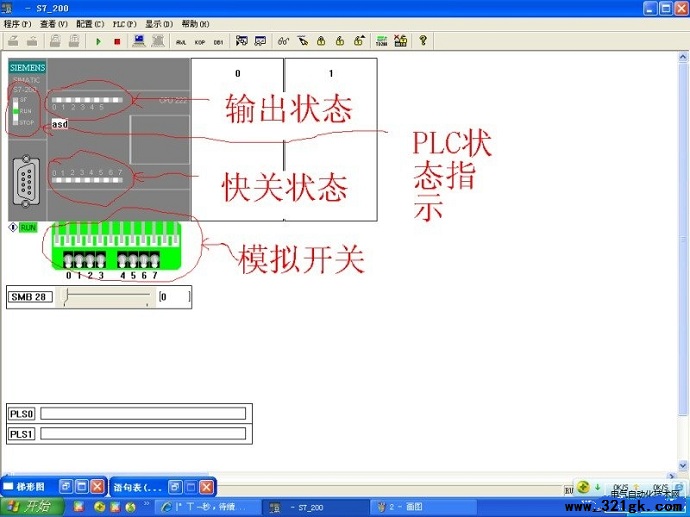Restore the minimized 语句表 window
This screenshot has height=517, width=690.
175,487
